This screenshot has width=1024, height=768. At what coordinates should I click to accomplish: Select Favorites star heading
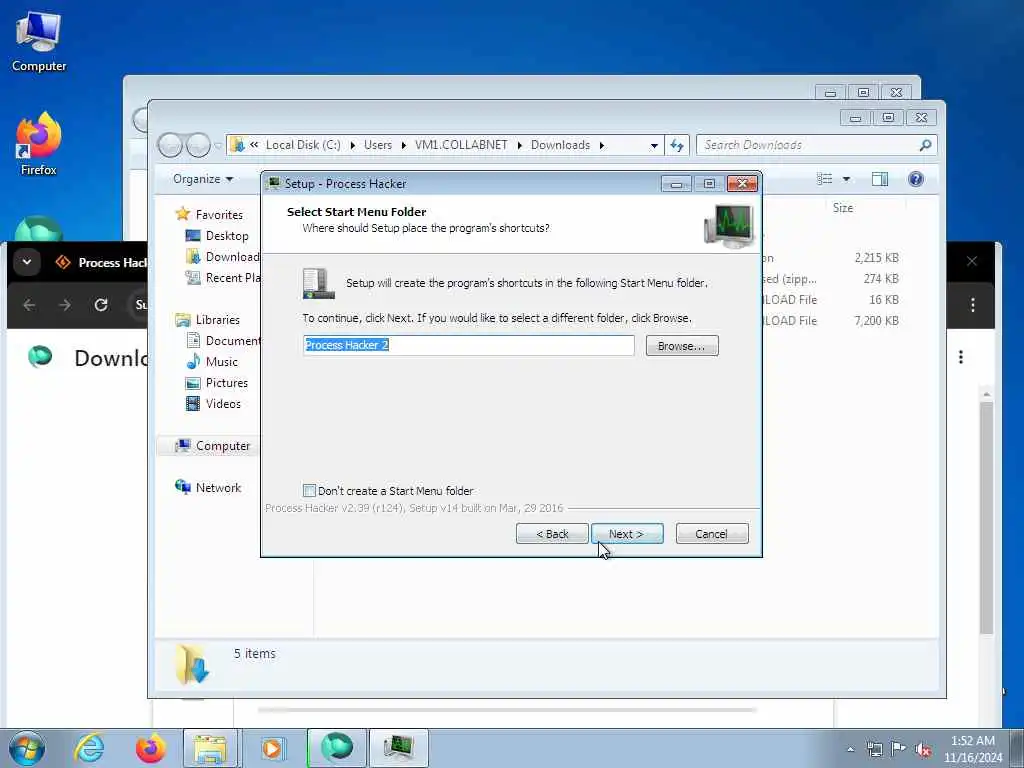[209, 214]
